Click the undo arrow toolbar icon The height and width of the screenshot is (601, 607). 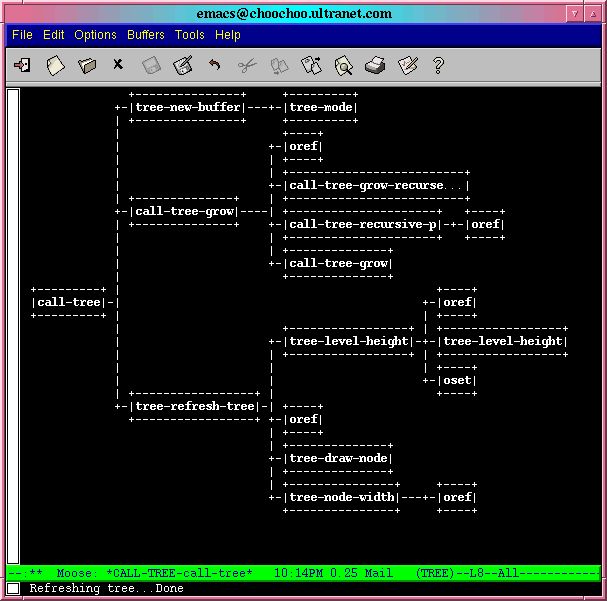[214, 65]
